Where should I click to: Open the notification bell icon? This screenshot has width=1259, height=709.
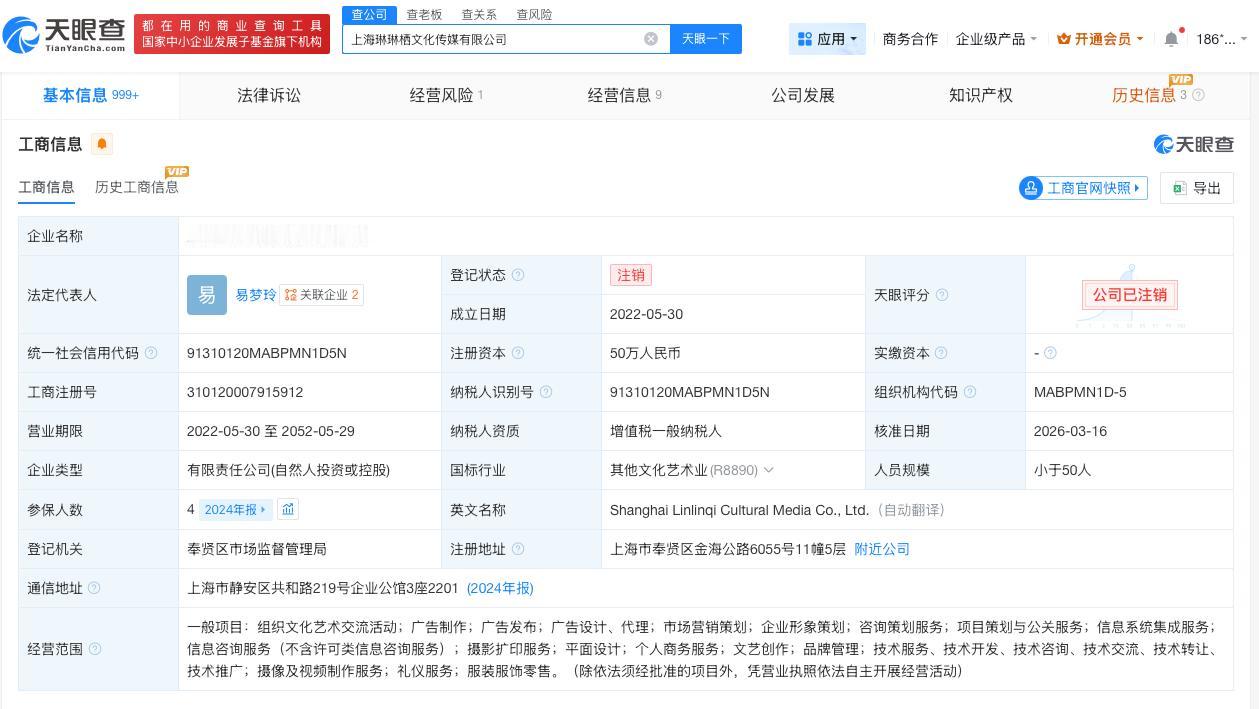coord(1170,38)
